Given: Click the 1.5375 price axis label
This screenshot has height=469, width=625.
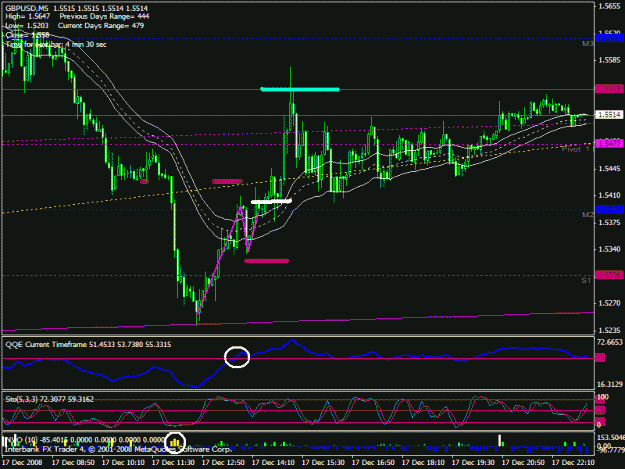Looking at the screenshot, I should (x=609, y=222).
